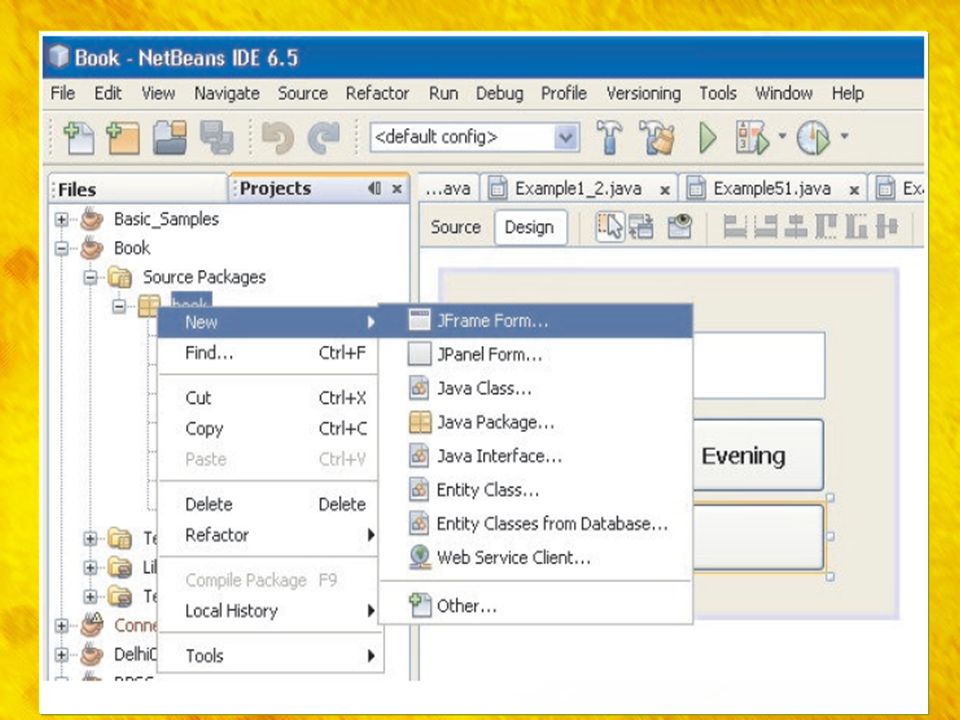The image size is (960, 720).
Task: Click the Undo arrow icon
Action: [278, 137]
